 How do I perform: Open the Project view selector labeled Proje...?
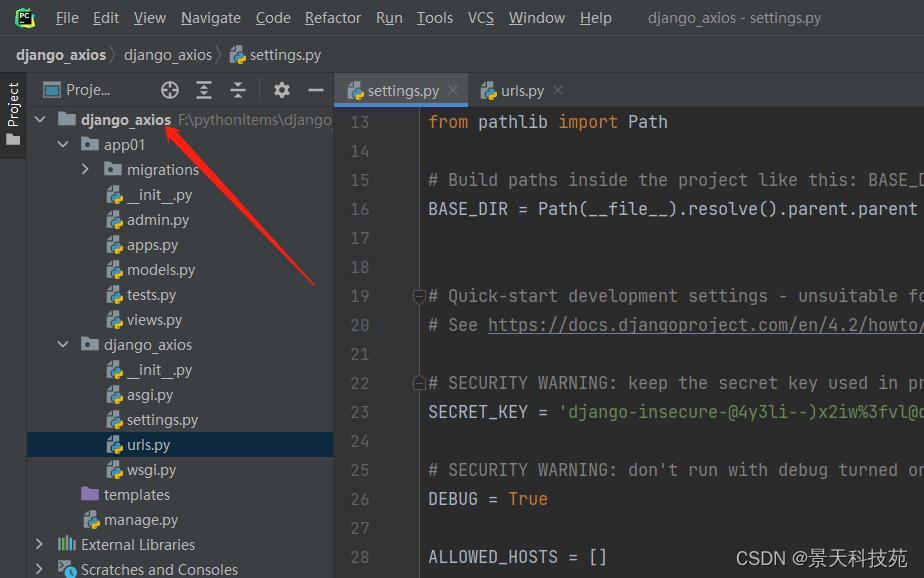point(77,90)
